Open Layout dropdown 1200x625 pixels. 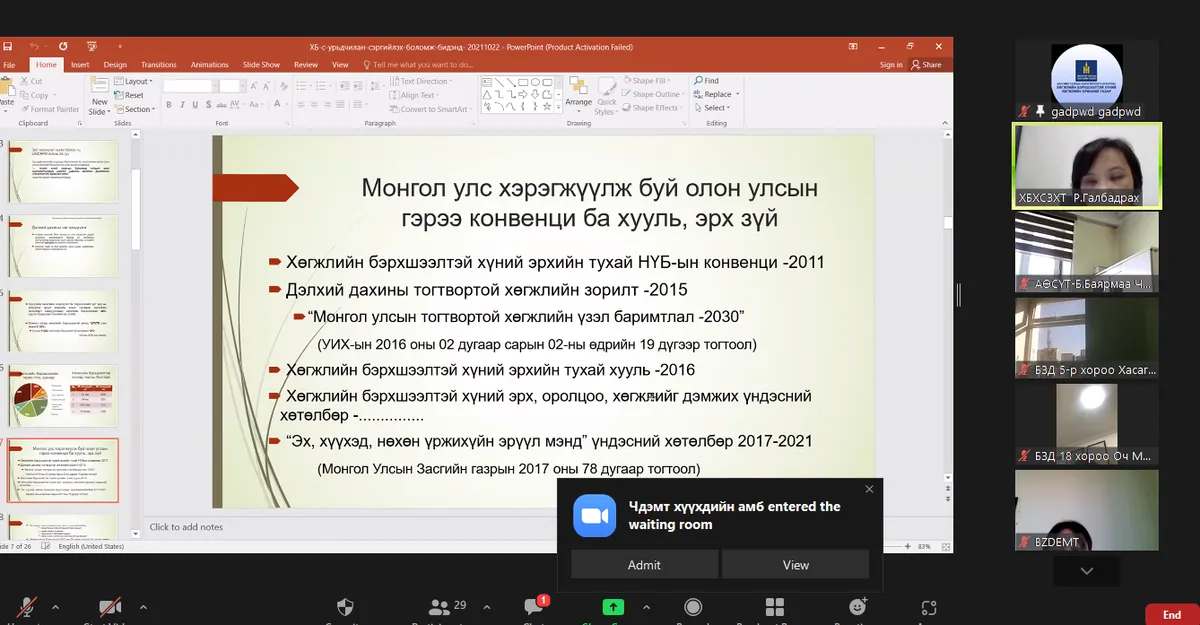click(135, 81)
